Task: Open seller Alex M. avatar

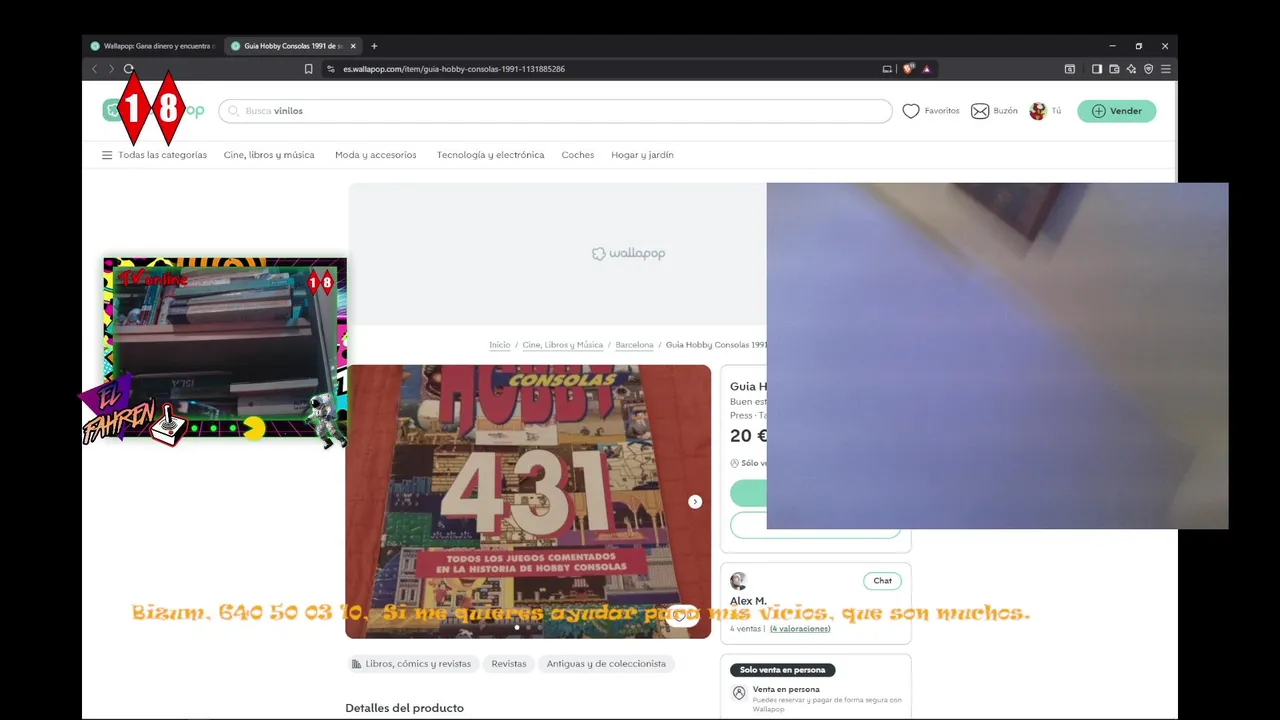Action: coord(738,581)
